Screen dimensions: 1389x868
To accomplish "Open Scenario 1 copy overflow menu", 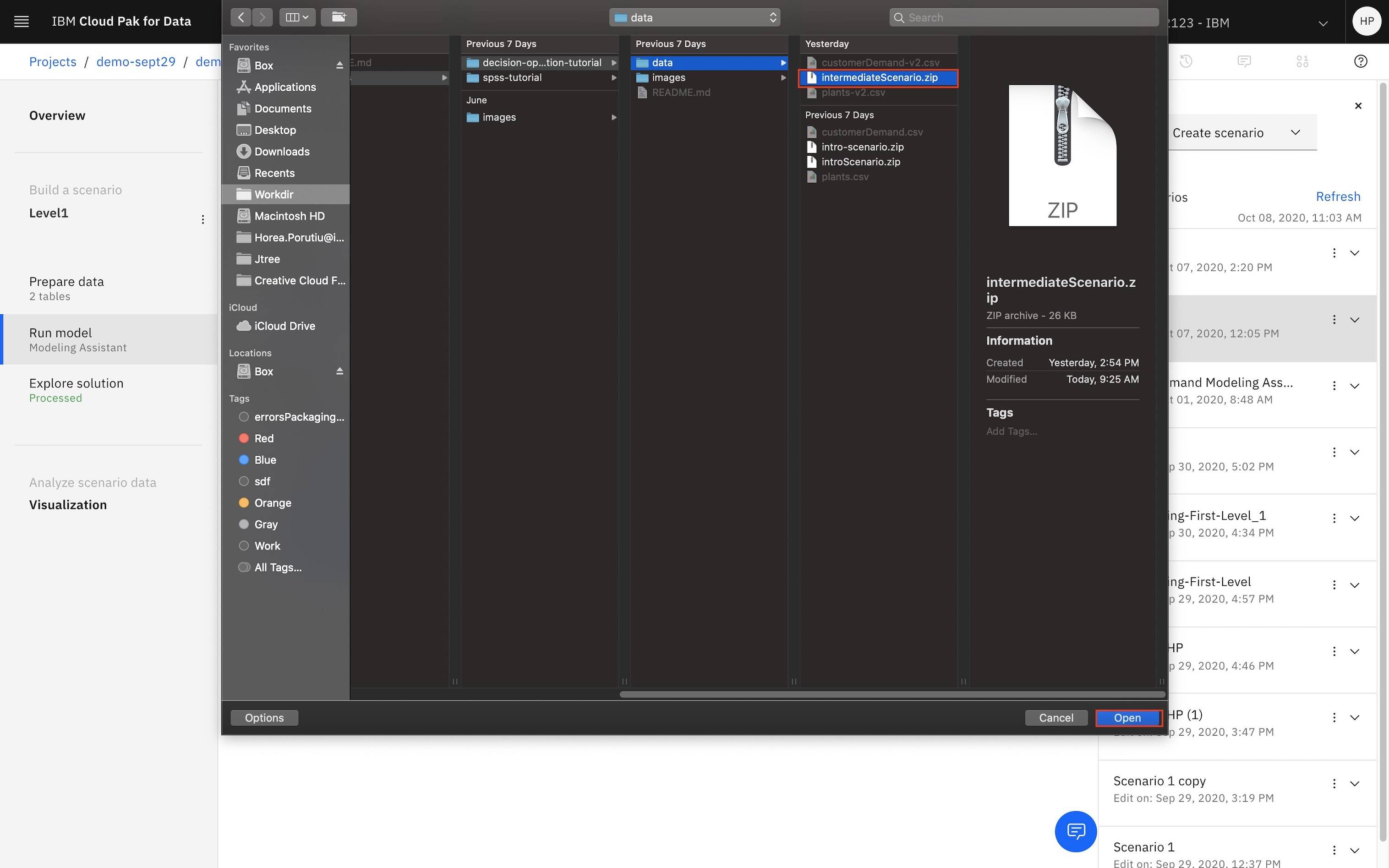I will [1334, 784].
